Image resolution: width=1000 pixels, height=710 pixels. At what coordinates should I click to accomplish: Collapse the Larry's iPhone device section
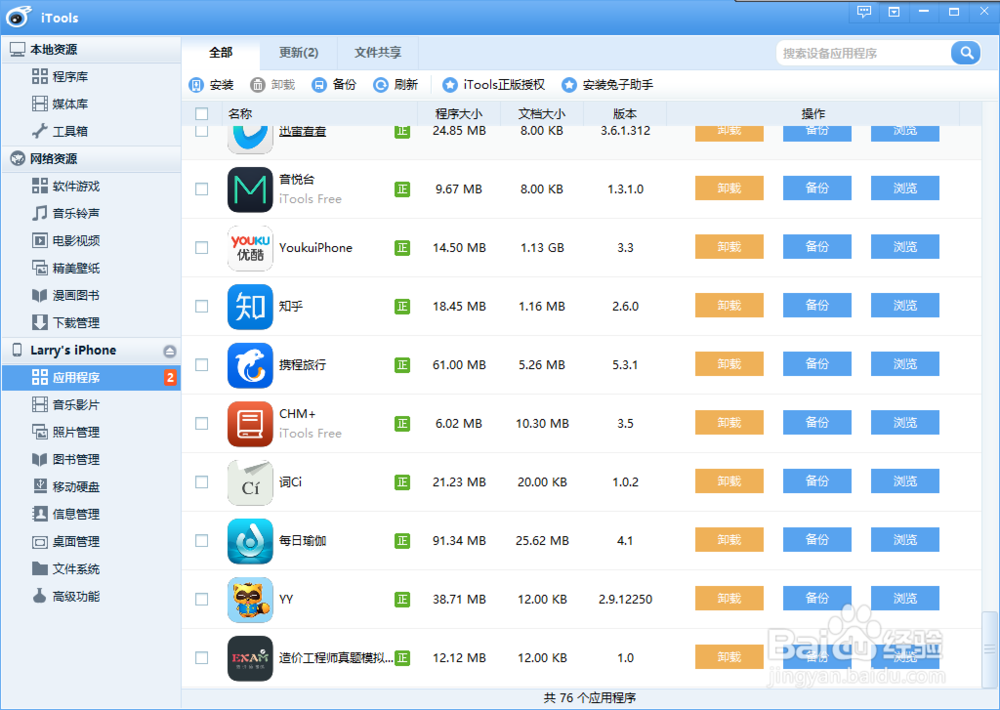pyautogui.click(x=91, y=350)
